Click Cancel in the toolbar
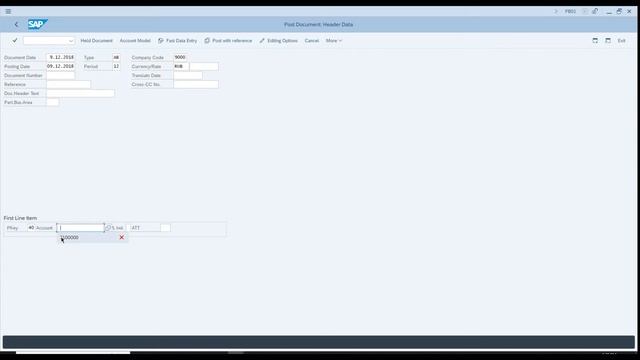The width and height of the screenshot is (640, 360). [x=311, y=41]
